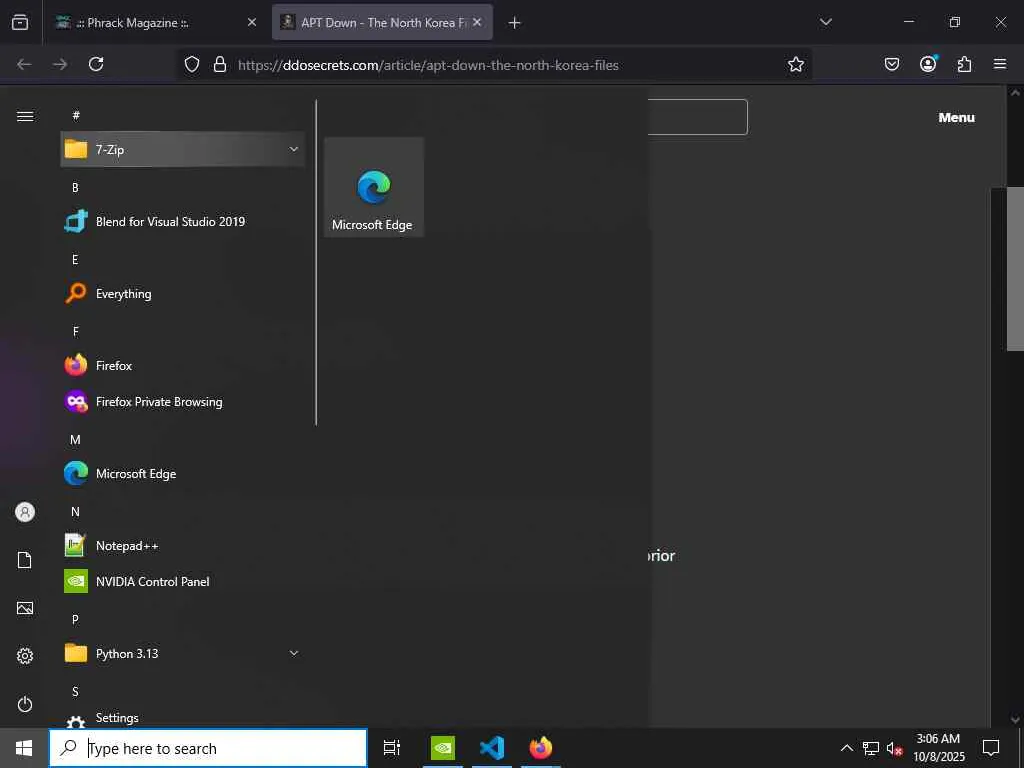Open network status tray icon
Viewport: 1024px width, 768px height.
(x=871, y=748)
